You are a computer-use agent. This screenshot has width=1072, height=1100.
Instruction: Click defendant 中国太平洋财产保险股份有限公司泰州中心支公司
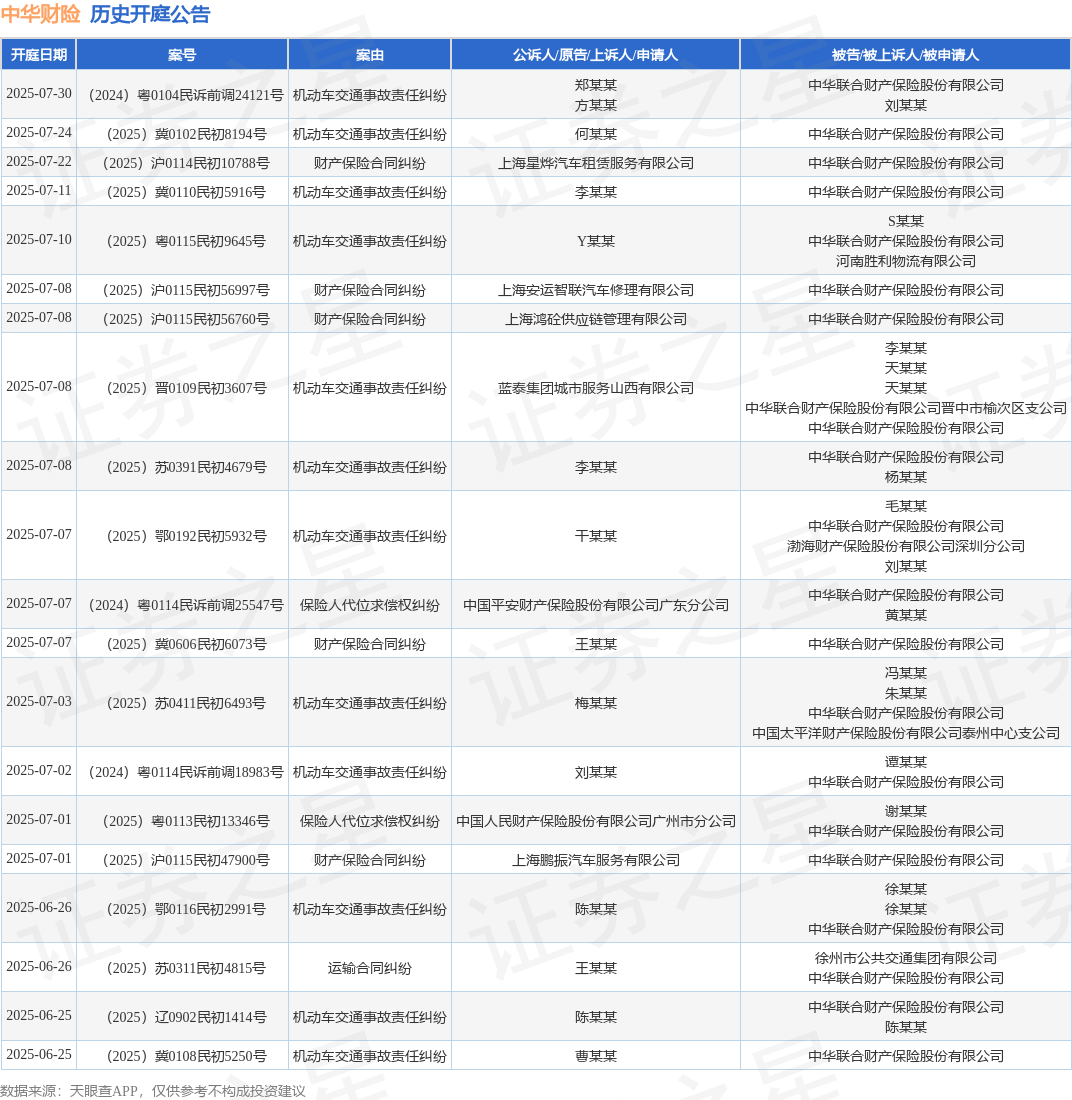(x=906, y=733)
